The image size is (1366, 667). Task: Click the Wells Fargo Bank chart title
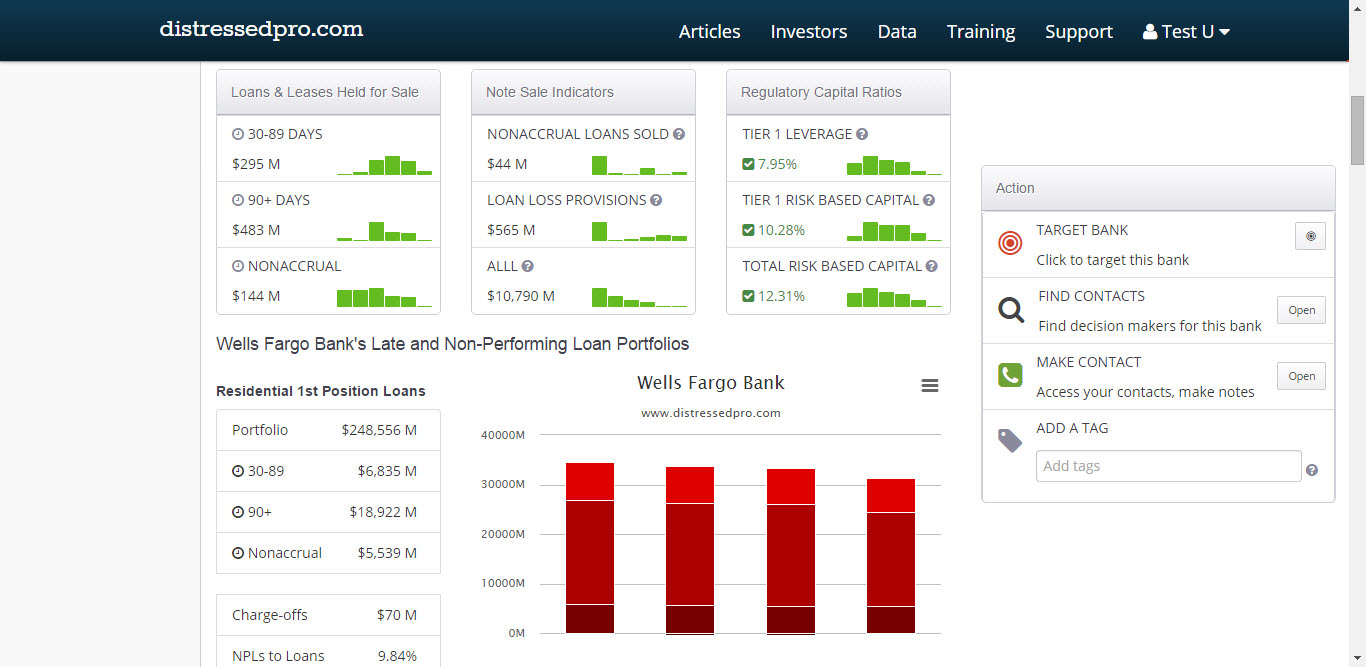(711, 383)
